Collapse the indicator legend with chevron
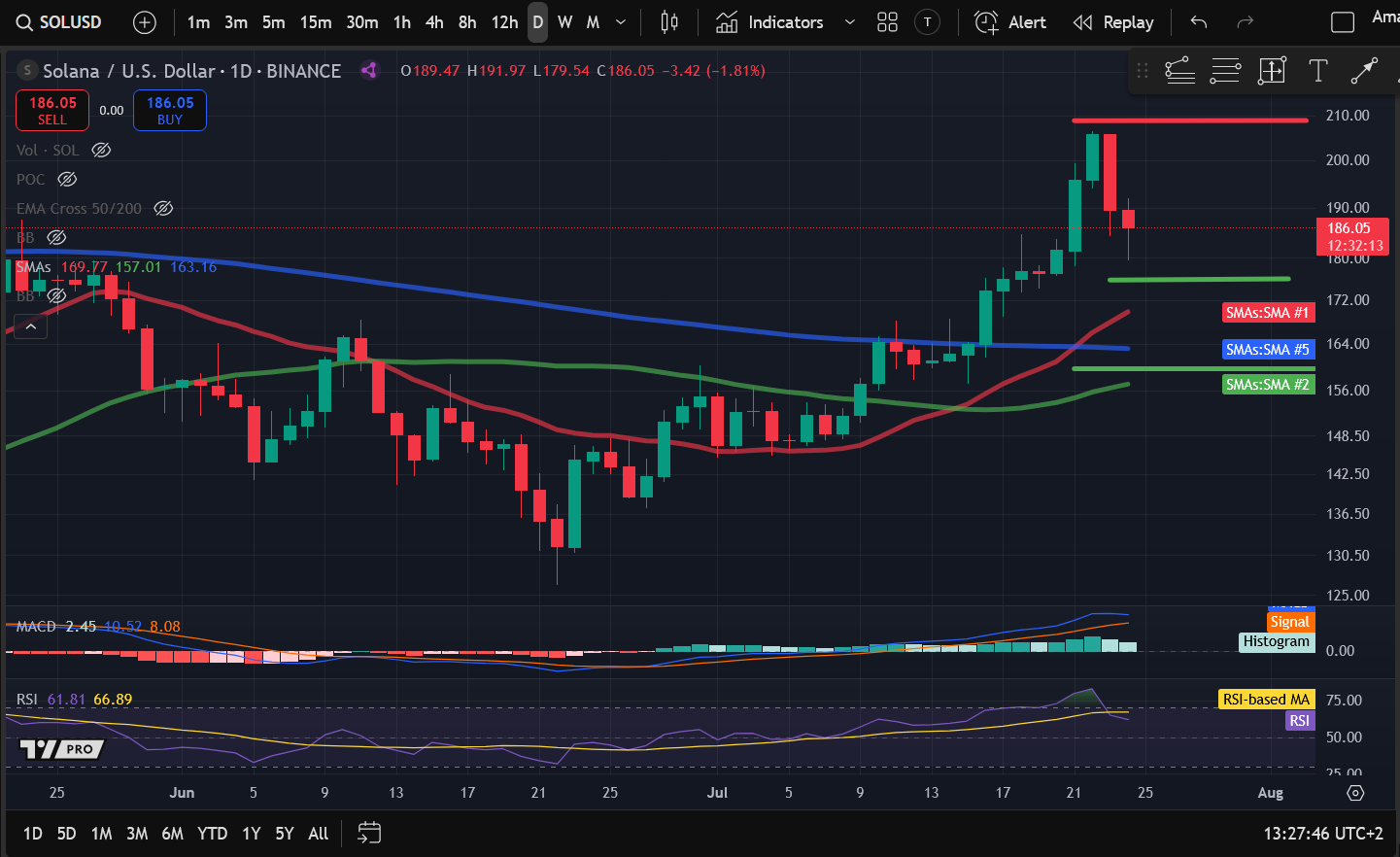Viewport: 1400px width, 857px height. coord(31,326)
